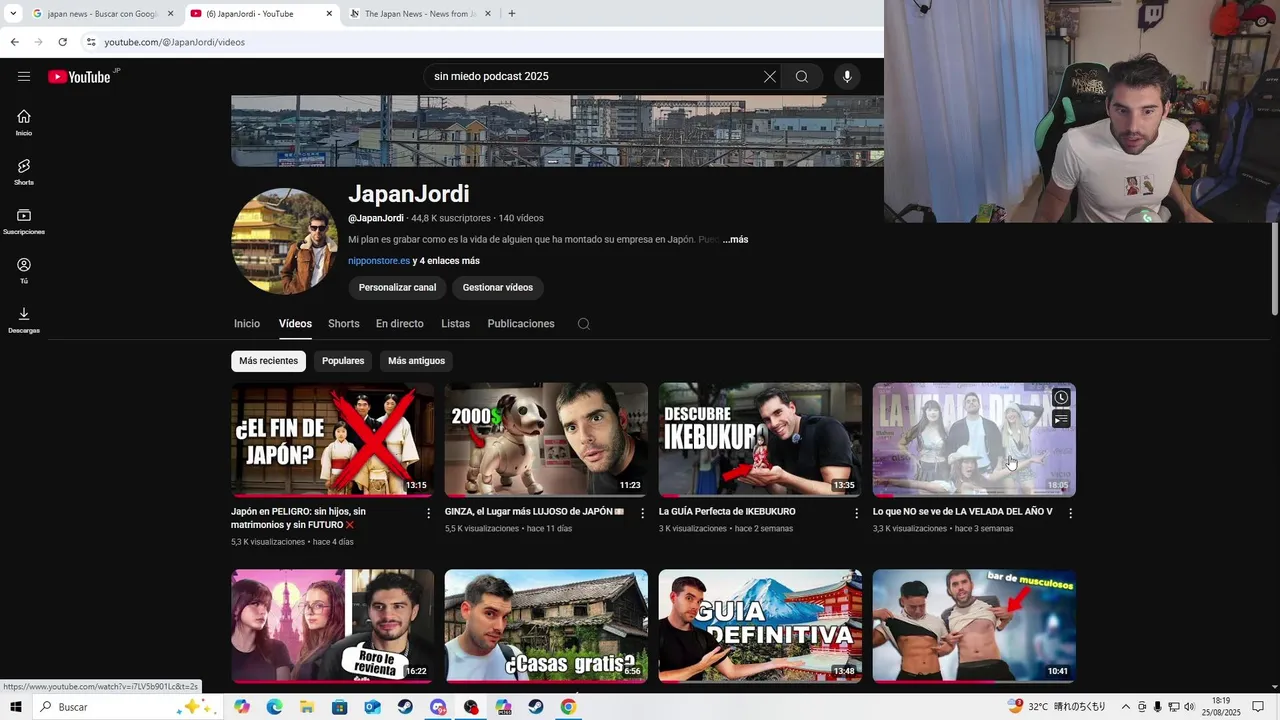Switch to the 'japan news' Google tab

click(103, 14)
